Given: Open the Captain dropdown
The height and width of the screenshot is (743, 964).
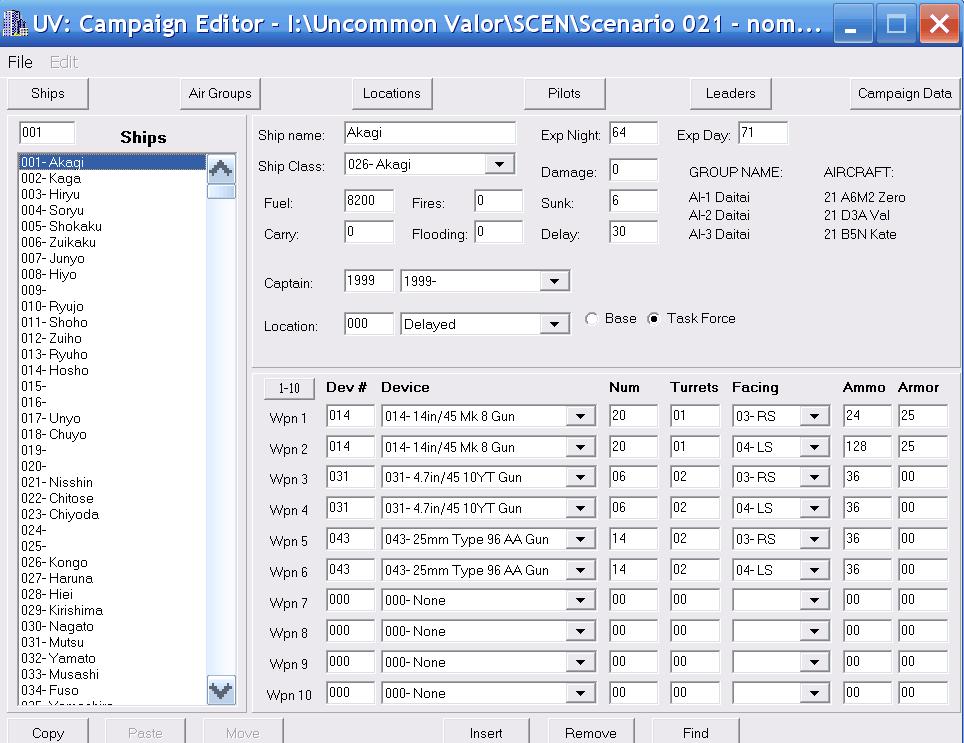Looking at the screenshot, I should click(555, 281).
